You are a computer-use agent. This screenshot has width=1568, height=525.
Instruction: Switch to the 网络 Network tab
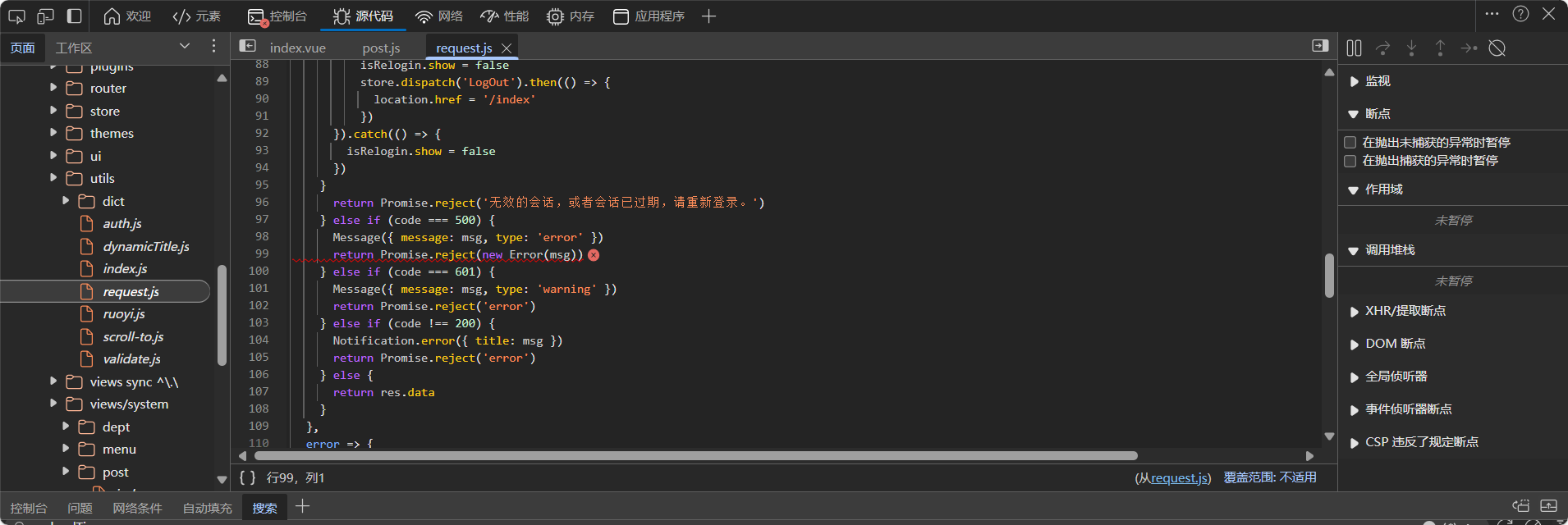[438, 16]
